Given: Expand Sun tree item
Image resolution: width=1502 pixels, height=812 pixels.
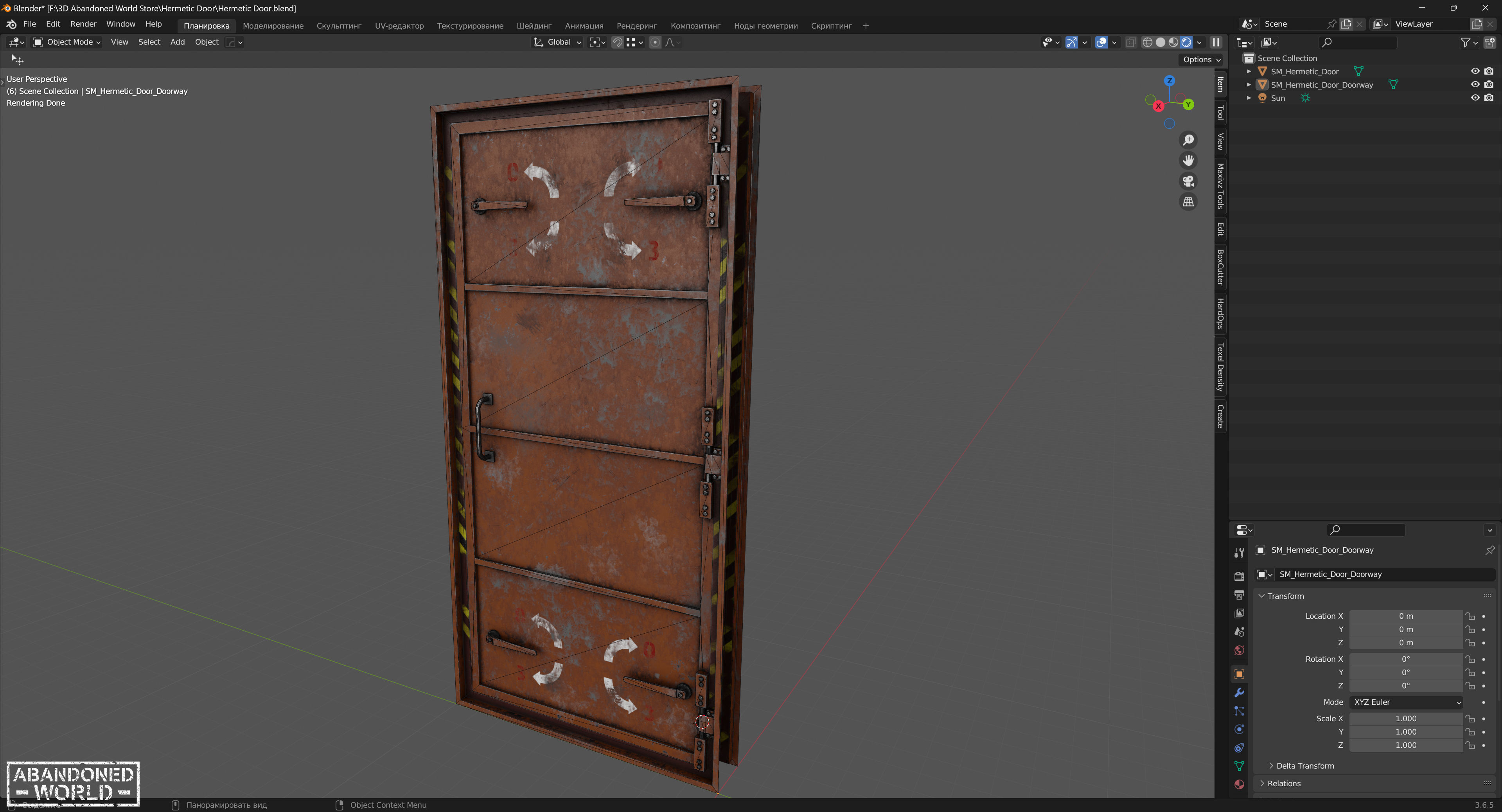Looking at the screenshot, I should pyautogui.click(x=1249, y=99).
